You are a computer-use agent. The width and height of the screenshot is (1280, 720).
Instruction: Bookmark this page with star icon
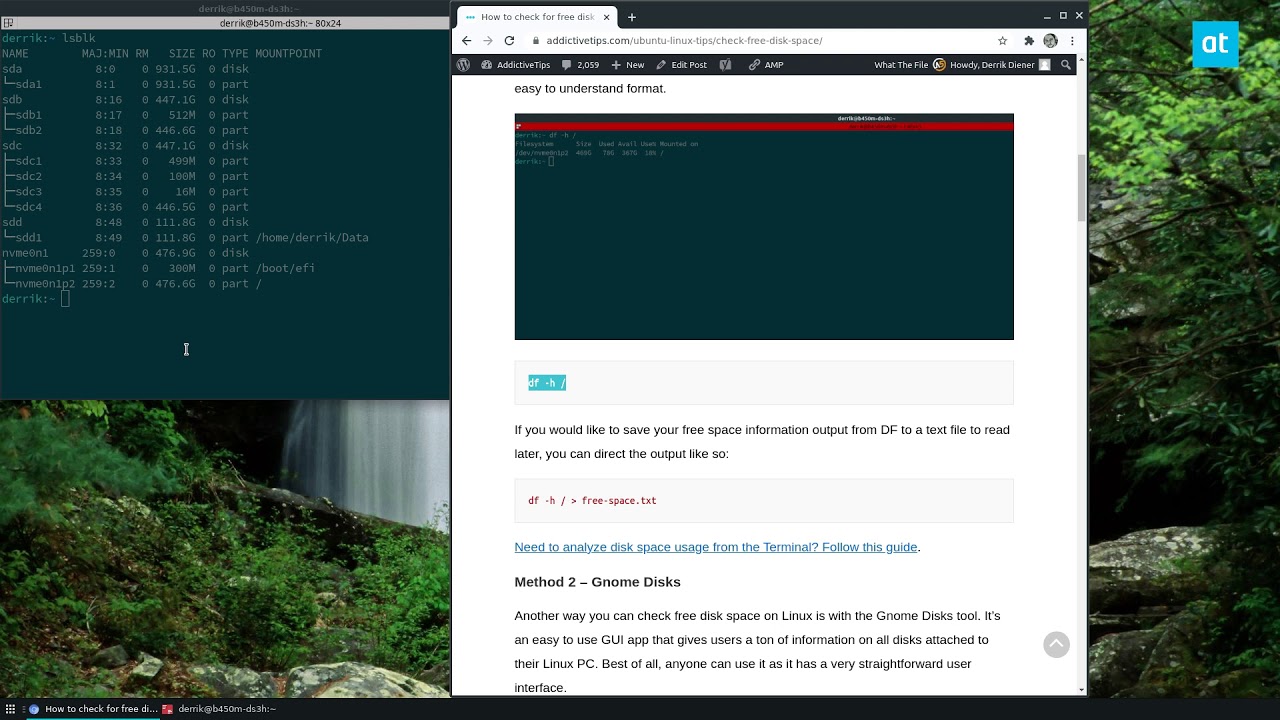[1002, 41]
